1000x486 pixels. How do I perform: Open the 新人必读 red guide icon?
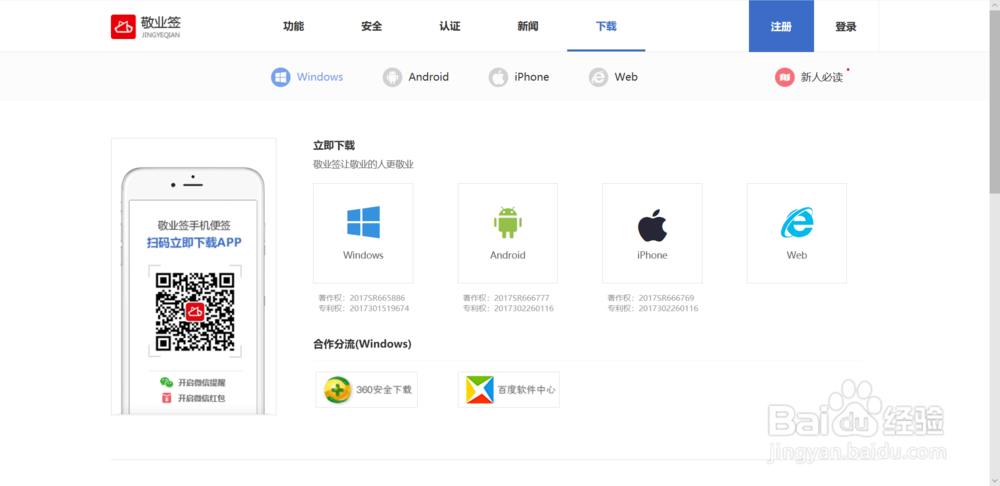click(784, 77)
